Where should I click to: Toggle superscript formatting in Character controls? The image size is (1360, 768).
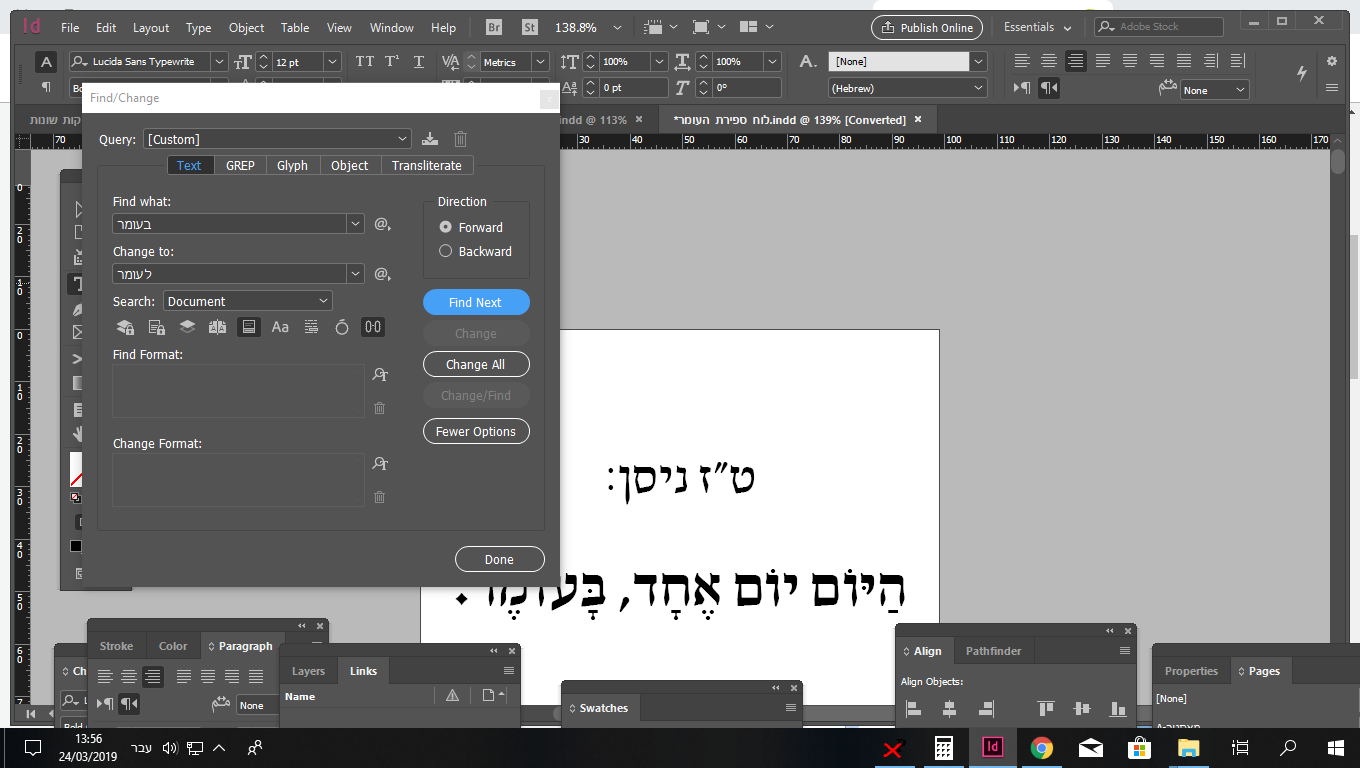[x=392, y=61]
